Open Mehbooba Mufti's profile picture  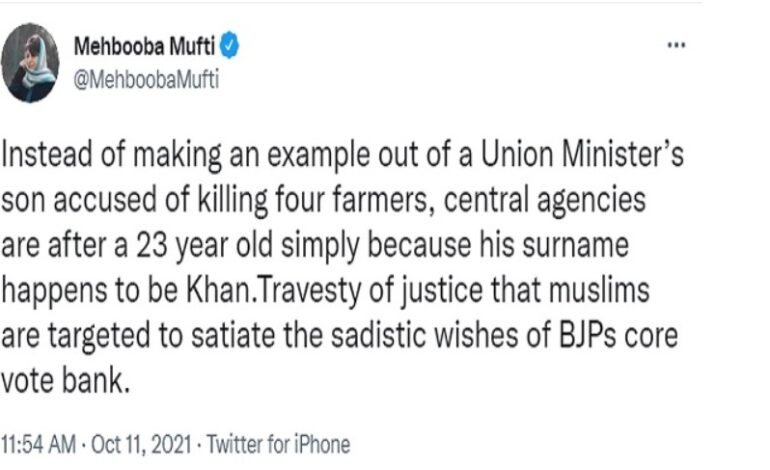[x=29, y=61]
